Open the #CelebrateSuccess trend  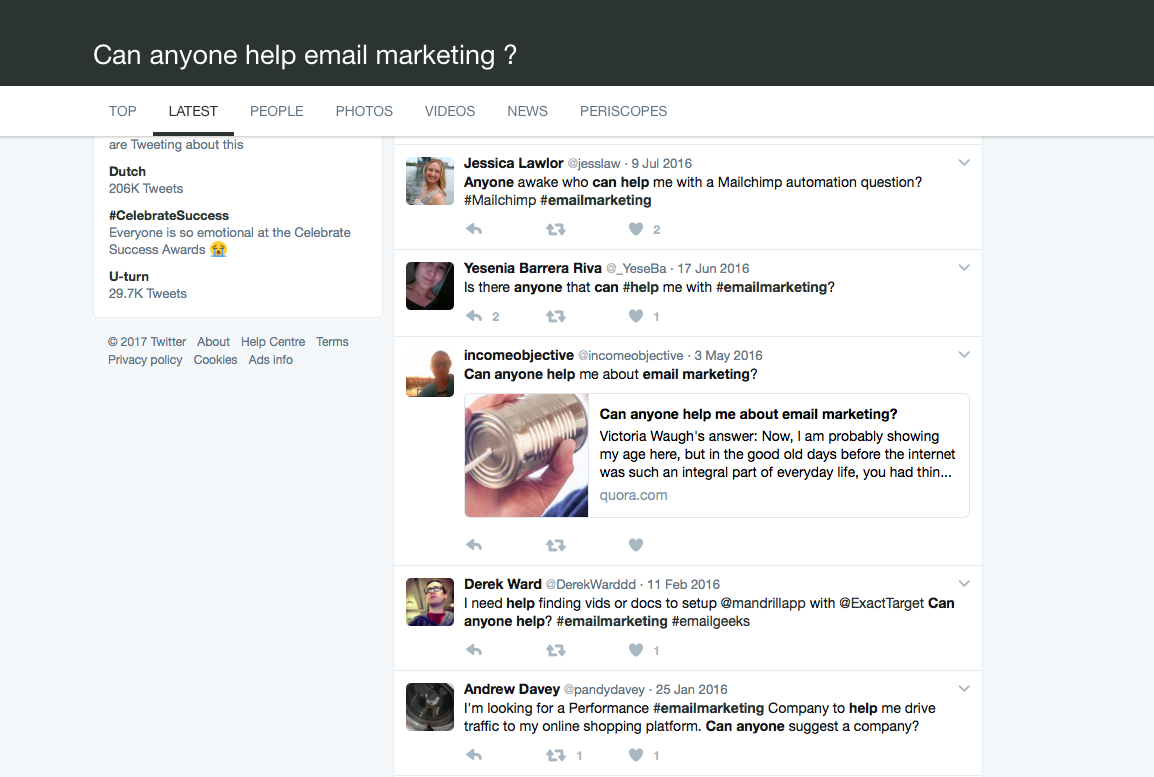[x=169, y=216]
